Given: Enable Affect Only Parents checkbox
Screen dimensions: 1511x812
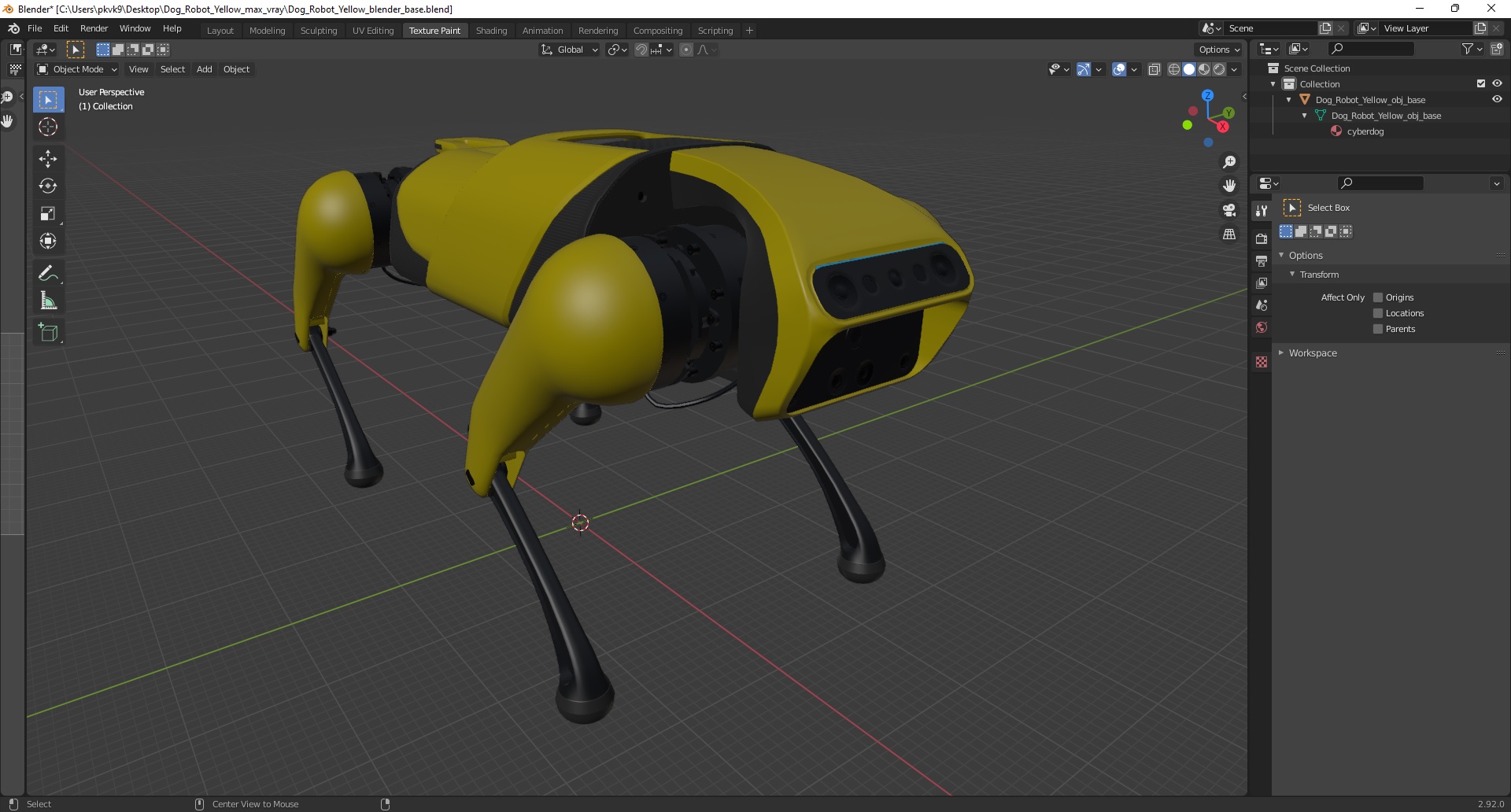Looking at the screenshot, I should (x=1378, y=329).
